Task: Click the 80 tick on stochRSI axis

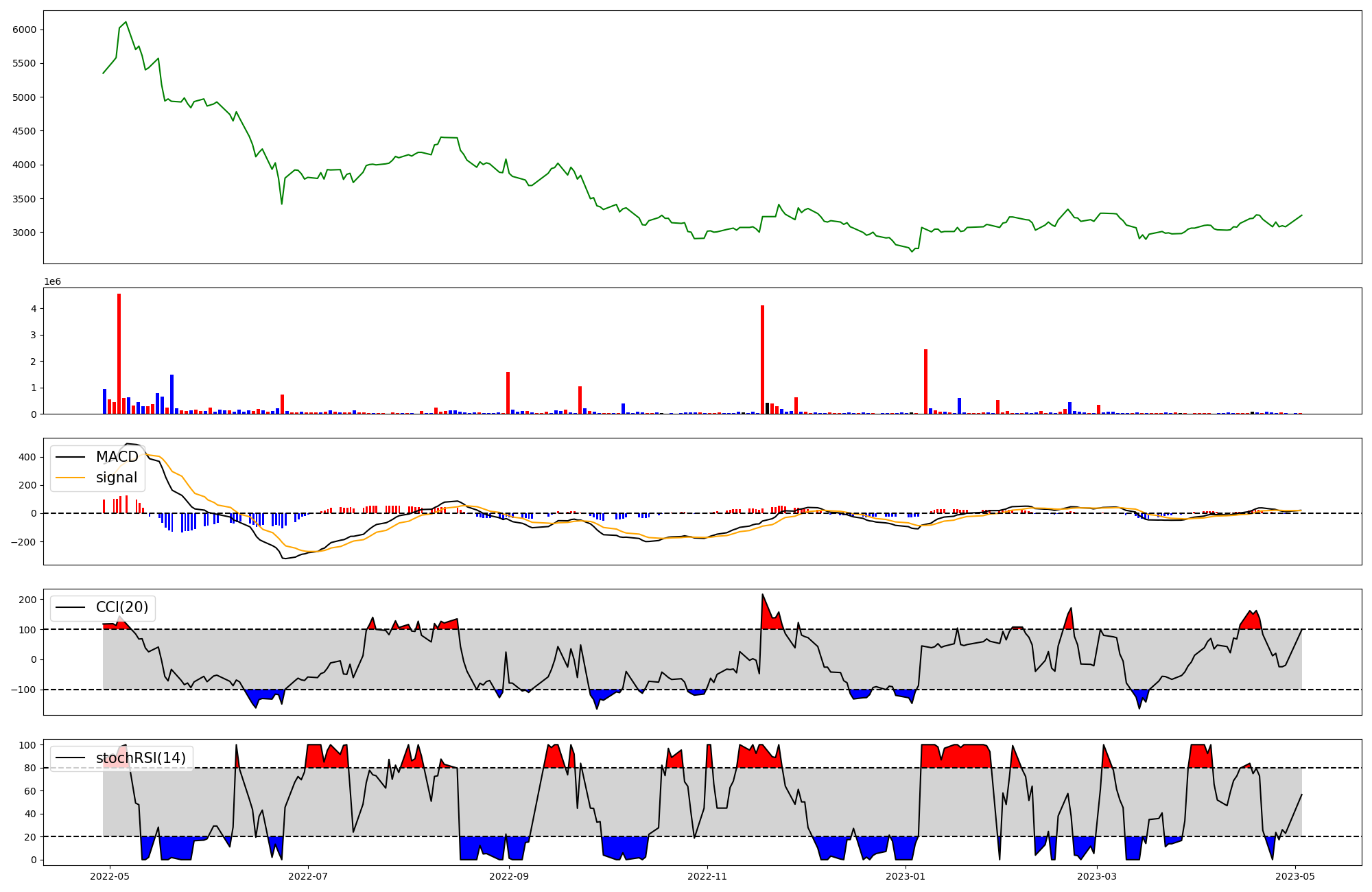Action: click(x=31, y=768)
